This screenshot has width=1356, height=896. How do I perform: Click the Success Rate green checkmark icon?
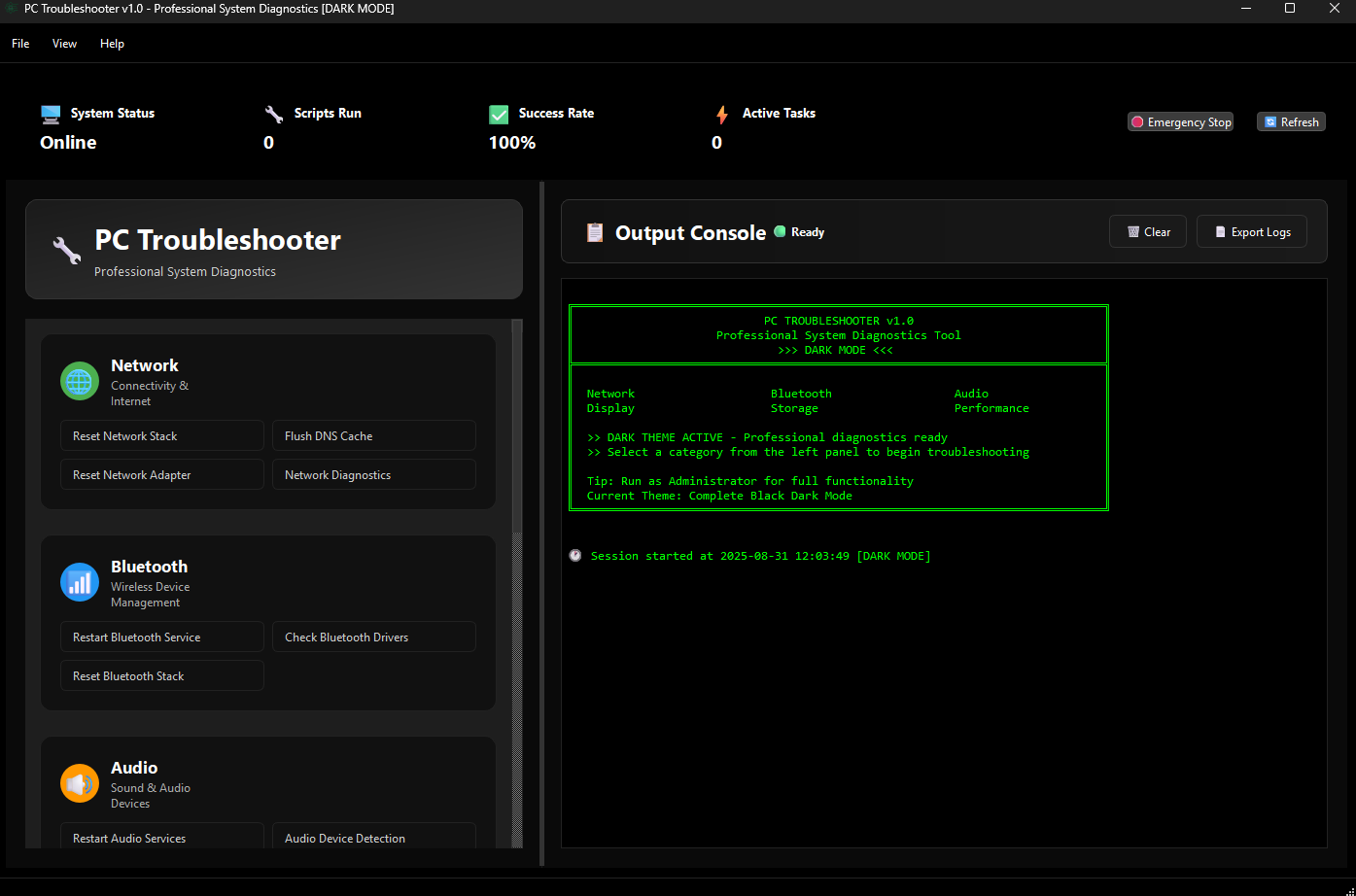499,114
